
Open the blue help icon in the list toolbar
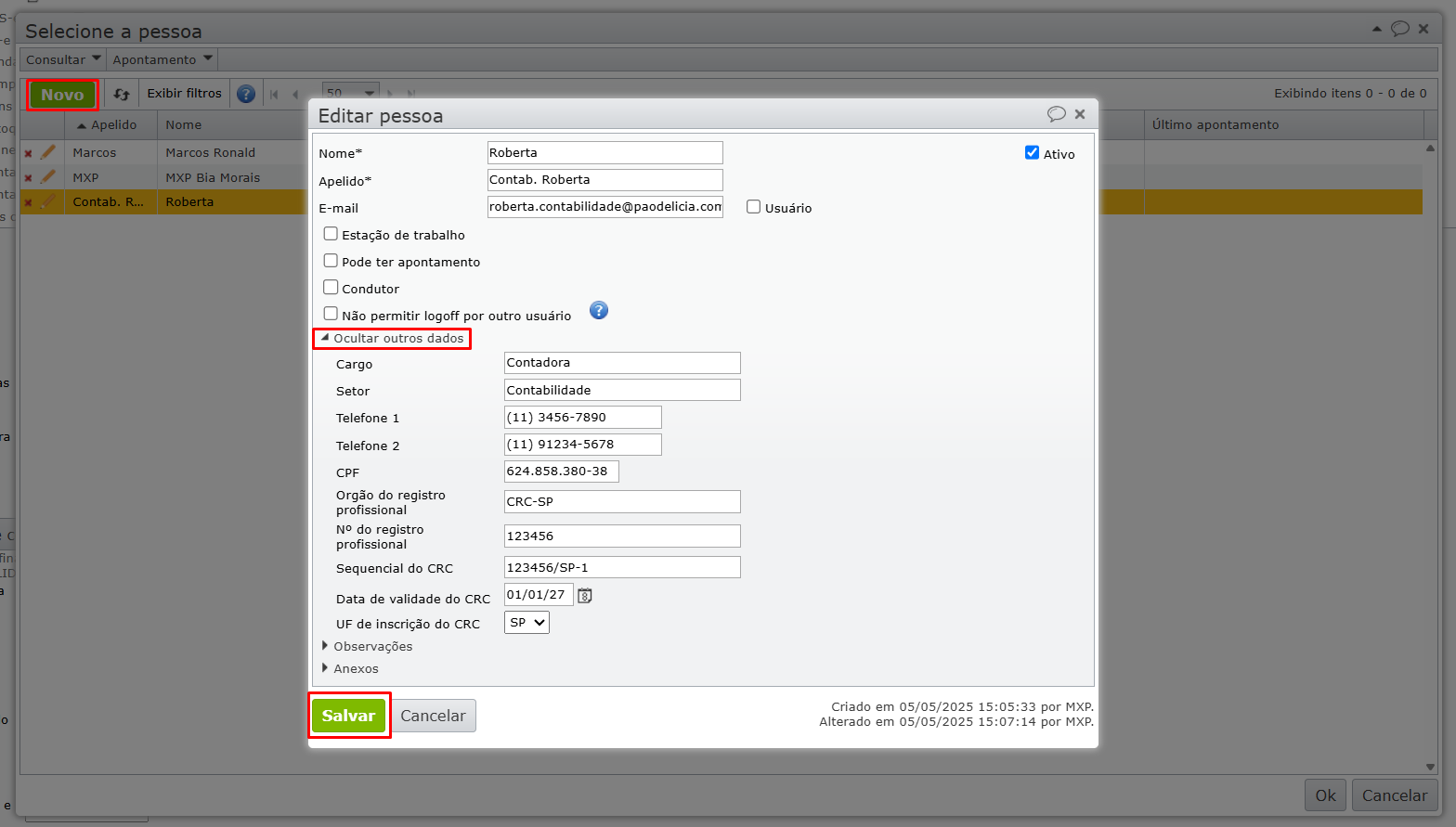point(246,94)
